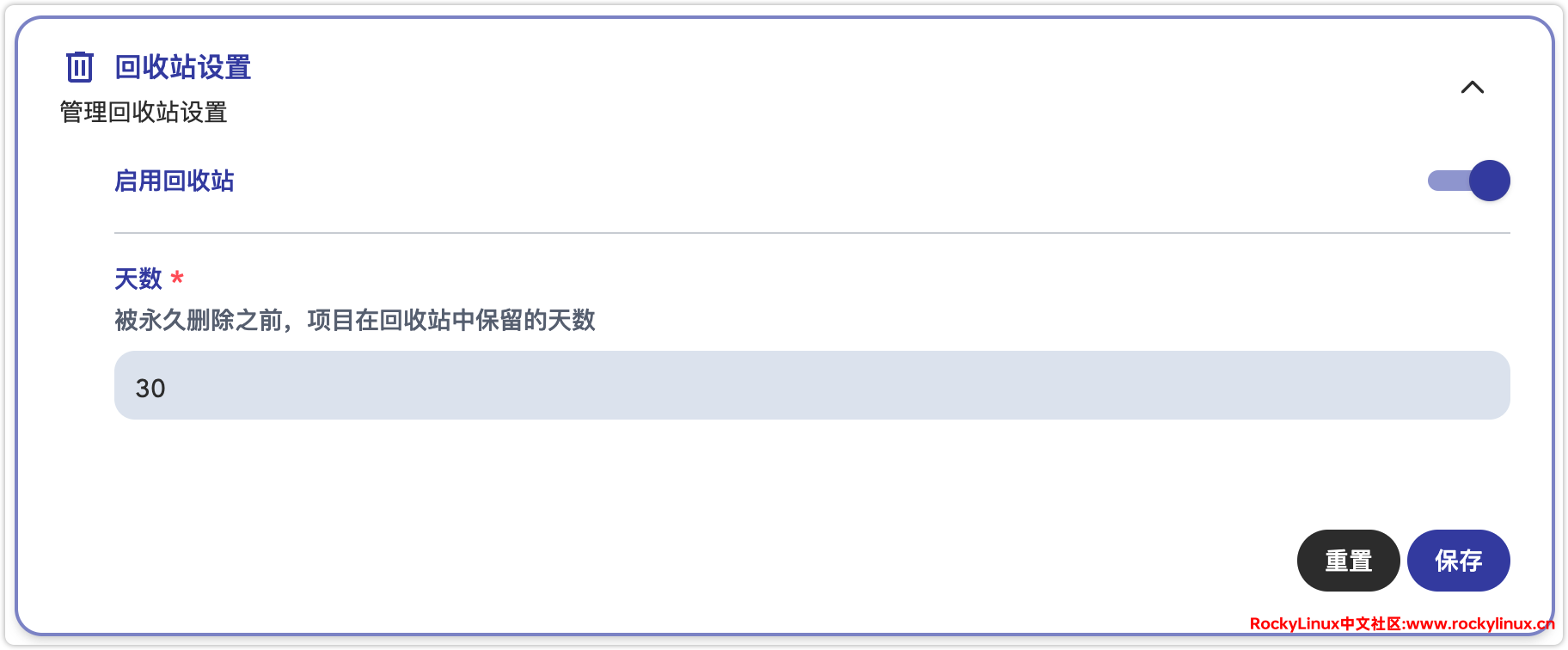The image size is (1568, 650).
Task: Click the light track of 启用回收站 switch
Action: [x=1446, y=181]
